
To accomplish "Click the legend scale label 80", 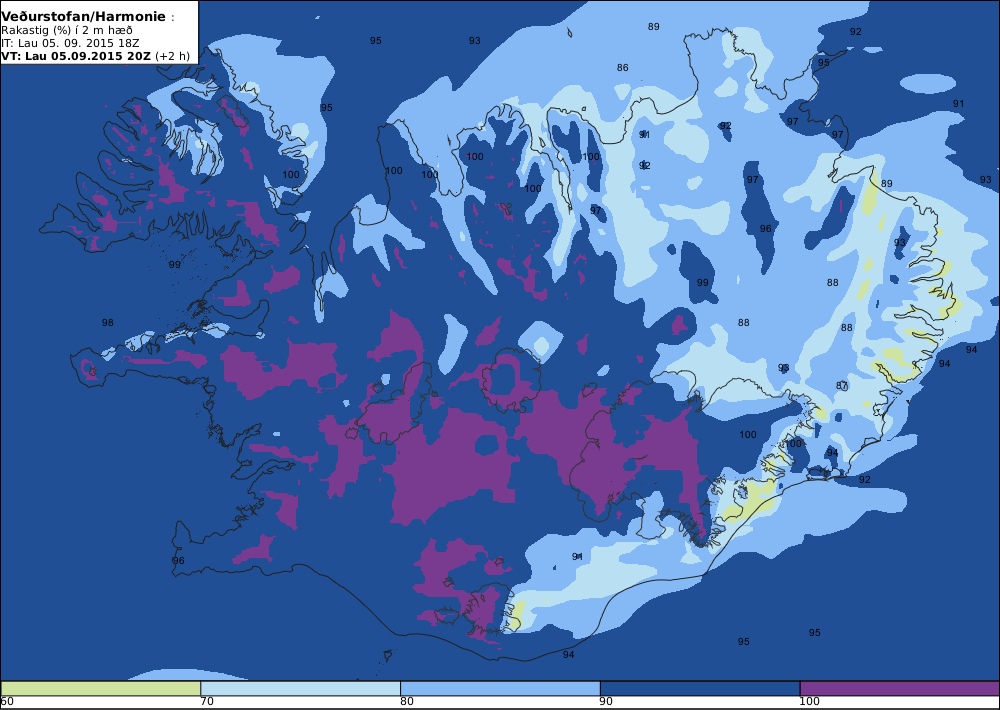I will (407, 702).
